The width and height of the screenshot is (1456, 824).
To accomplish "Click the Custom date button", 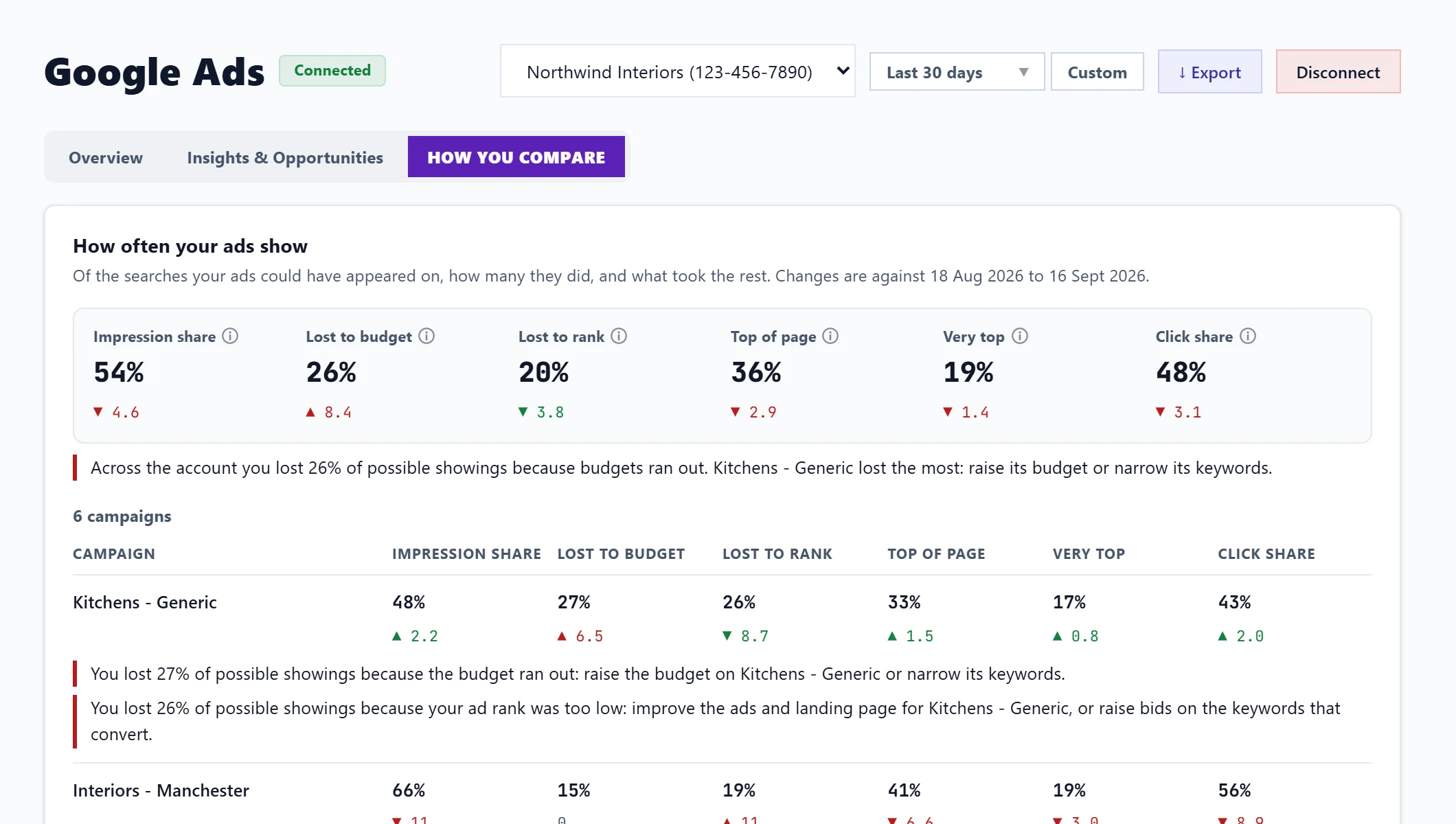I will (x=1097, y=71).
